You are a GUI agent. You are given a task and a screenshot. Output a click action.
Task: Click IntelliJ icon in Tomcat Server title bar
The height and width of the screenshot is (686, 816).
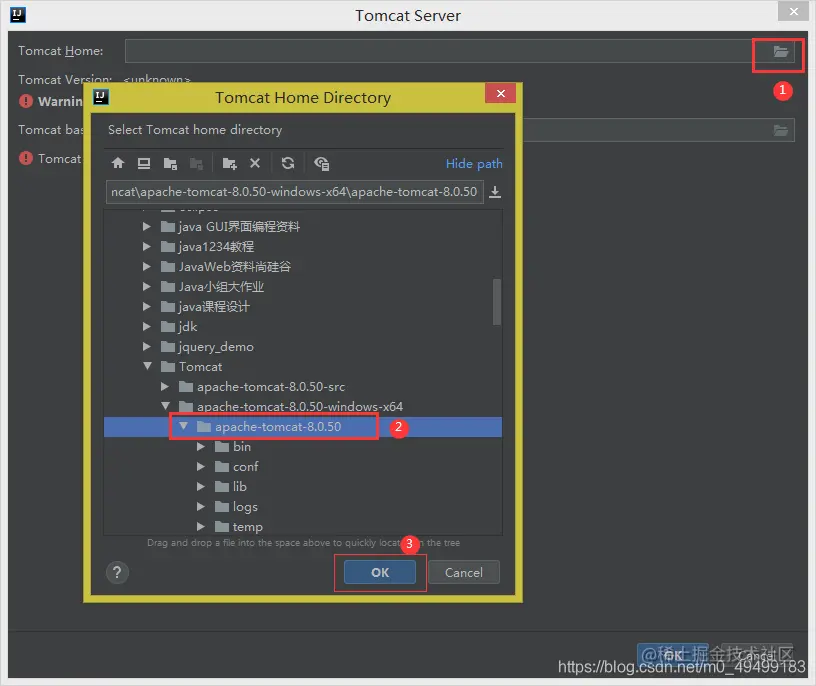pyautogui.click(x=18, y=15)
